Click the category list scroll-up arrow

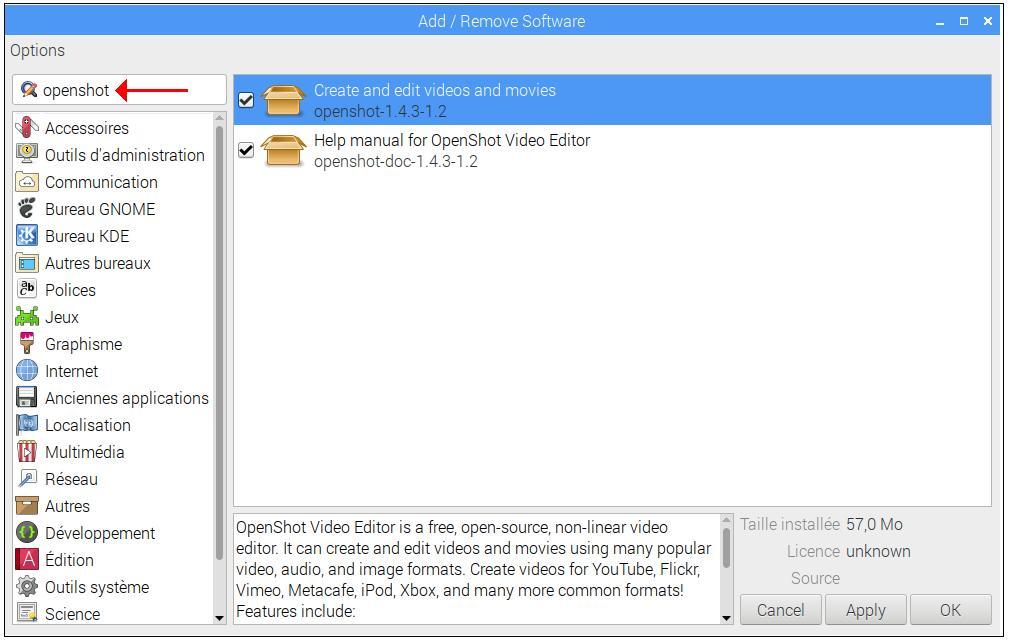pyautogui.click(x=219, y=118)
